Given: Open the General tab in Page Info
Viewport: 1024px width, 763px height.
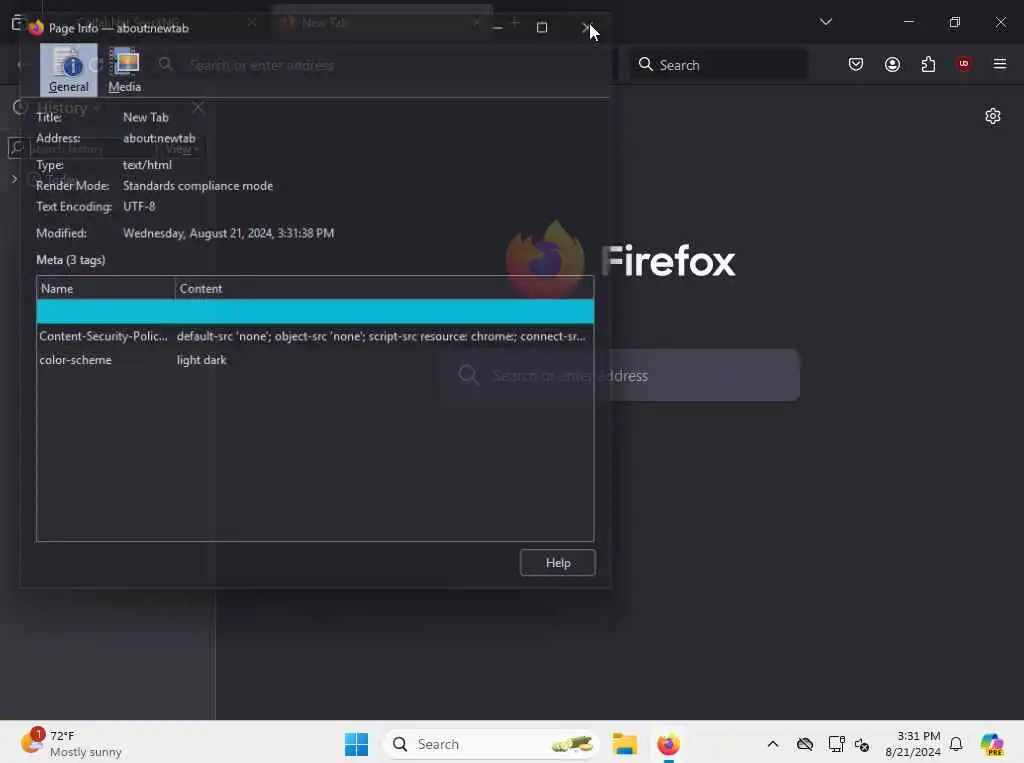Looking at the screenshot, I should (69, 70).
